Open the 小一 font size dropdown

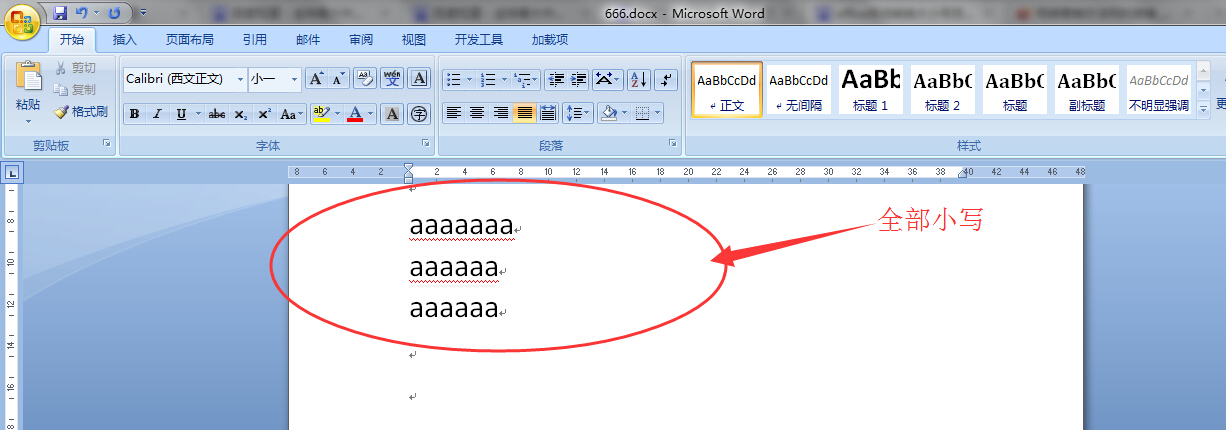coord(294,79)
